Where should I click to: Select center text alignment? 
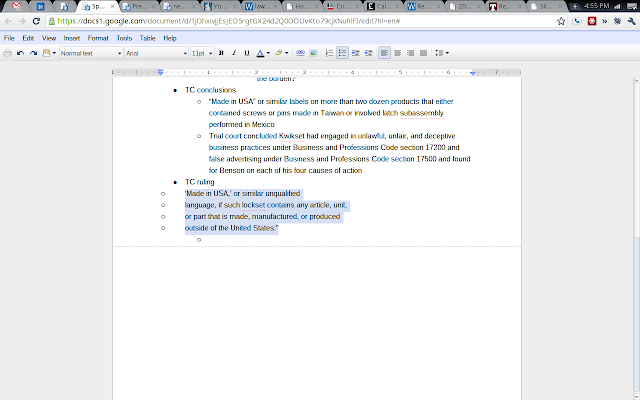[x=398, y=53]
